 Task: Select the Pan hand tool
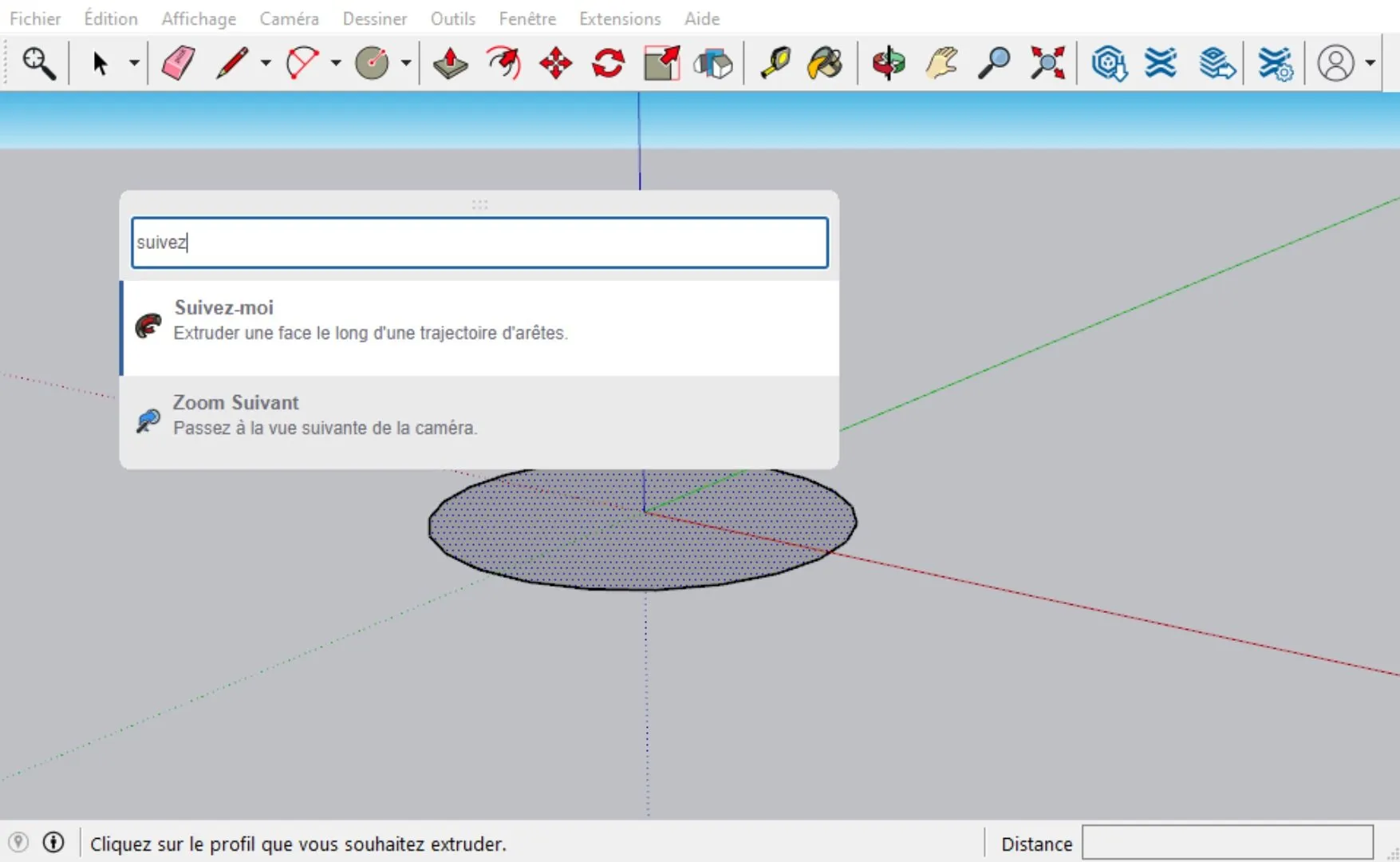(x=942, y=63)
